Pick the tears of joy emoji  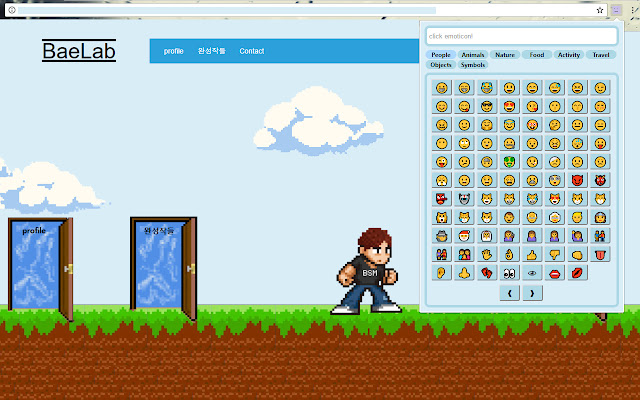click(x=487, y=88)
